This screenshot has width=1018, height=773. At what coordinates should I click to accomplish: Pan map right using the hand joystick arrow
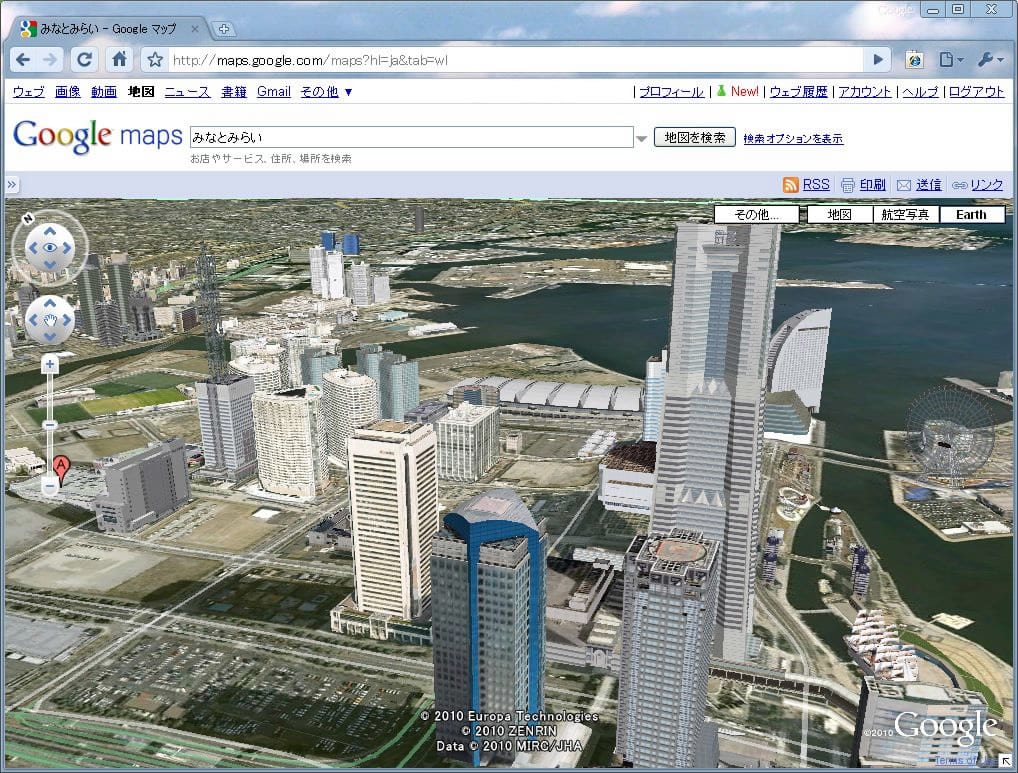tap(68, 320)
